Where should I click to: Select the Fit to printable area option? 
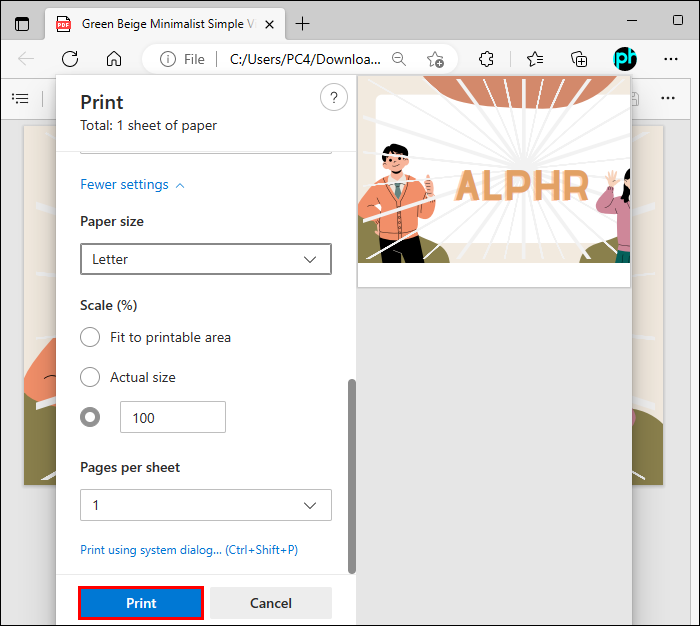[x=90, y=337]
